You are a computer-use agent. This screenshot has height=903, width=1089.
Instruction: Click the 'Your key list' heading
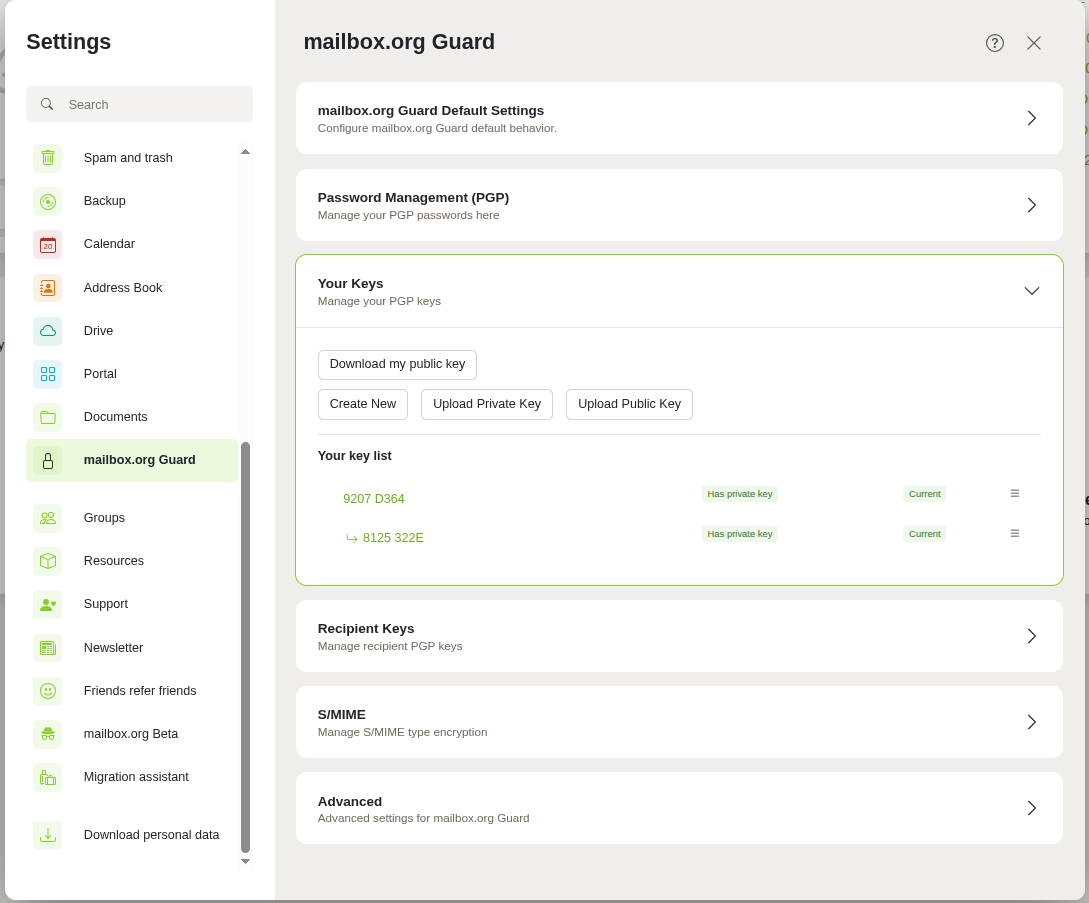(354, 456)
